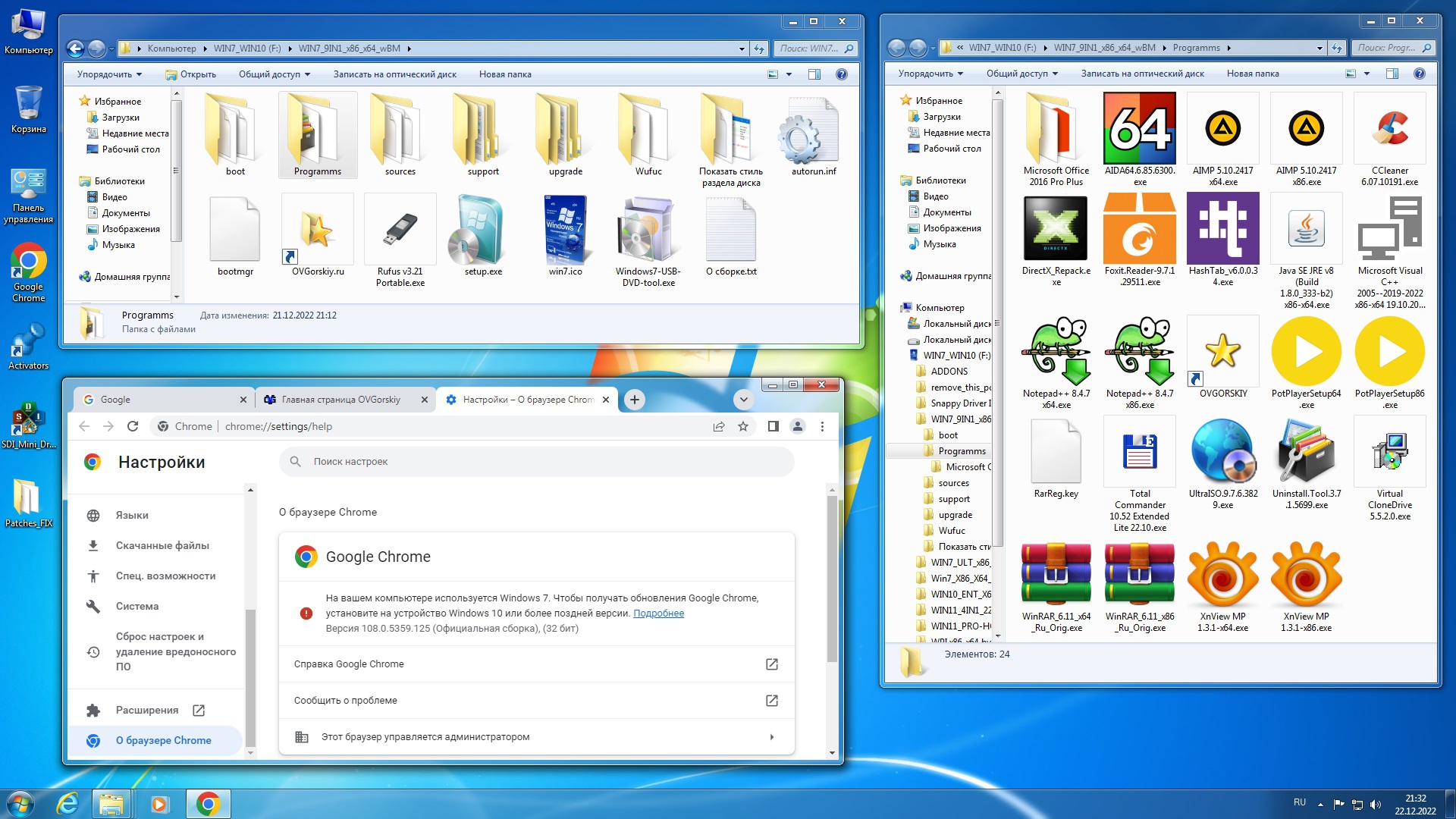
Task: Select Notepad++ 8.4.7 x64.exe icon
Action: [1056, 351]
